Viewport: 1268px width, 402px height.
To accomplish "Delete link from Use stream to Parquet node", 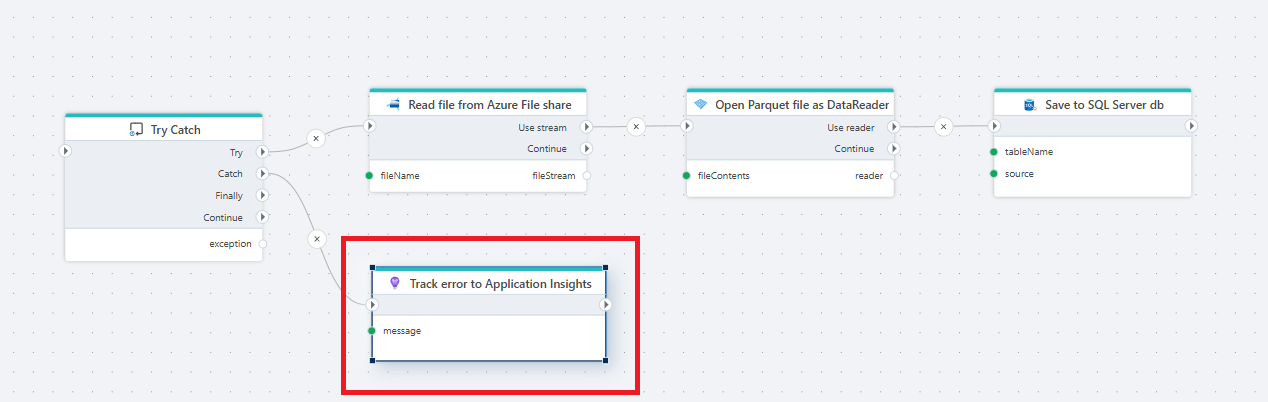I will (x=636, y=127).
